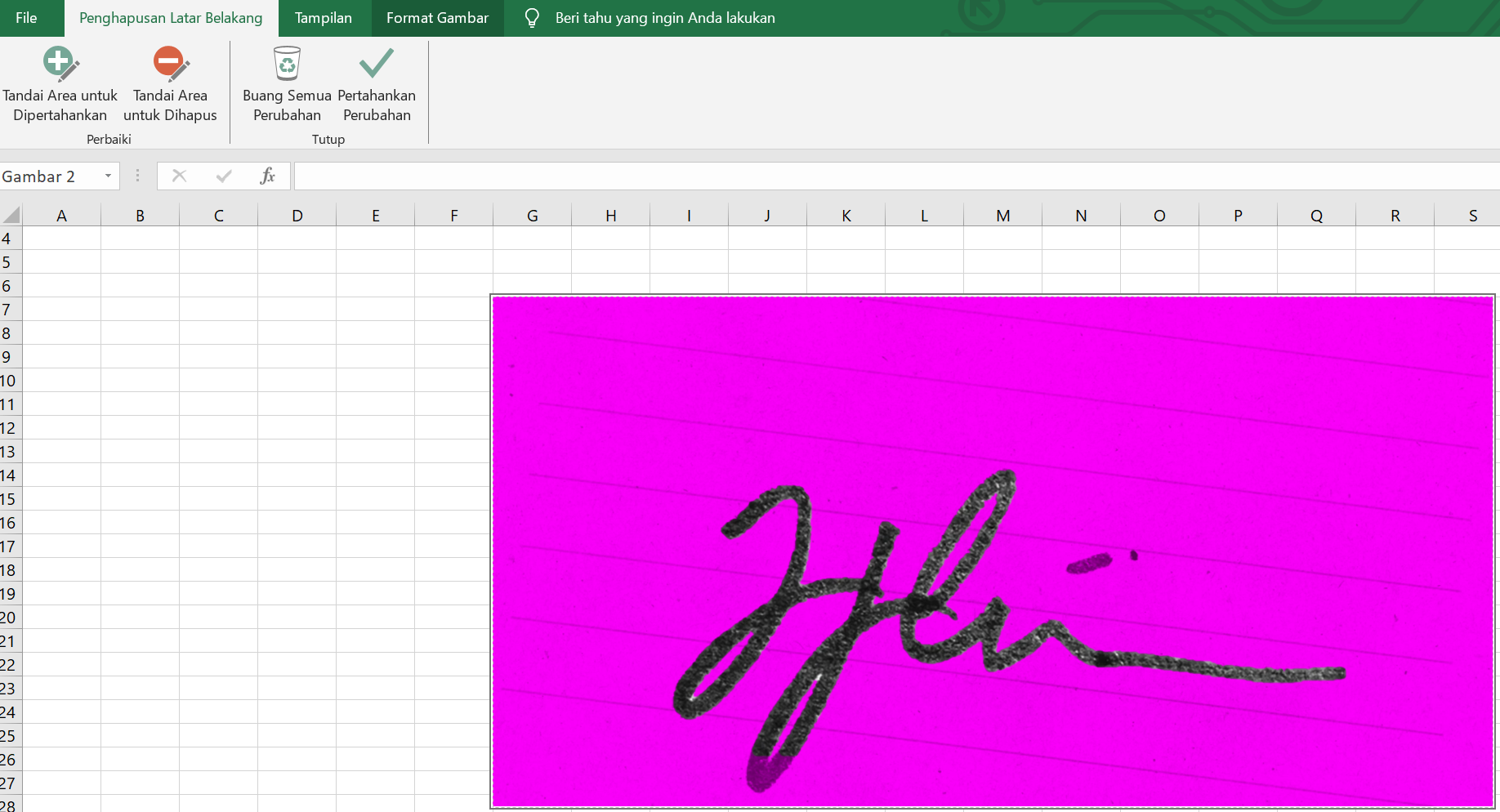The height and width of the screenshot is (812, 1500).
Task: Click the Tell Me lightbulb icon
Action: coord(532,17)
